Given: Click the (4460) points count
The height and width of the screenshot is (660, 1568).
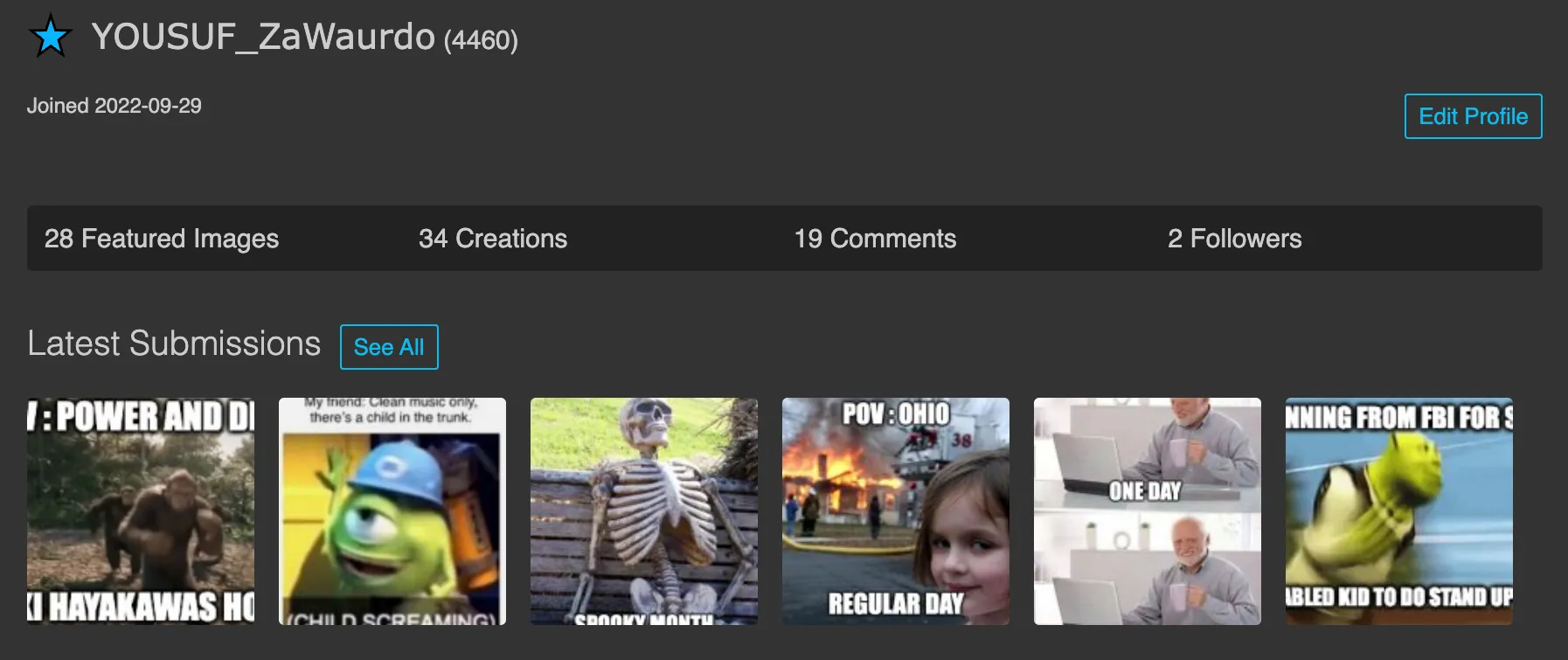Looking at the screenshot, I should pos(481,40).
